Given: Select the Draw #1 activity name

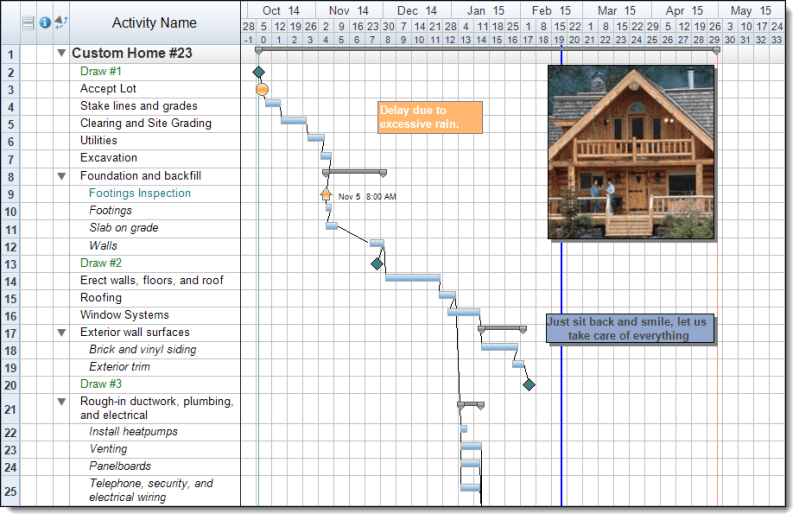Looking at the screenshot, I should tap(101, 71).
